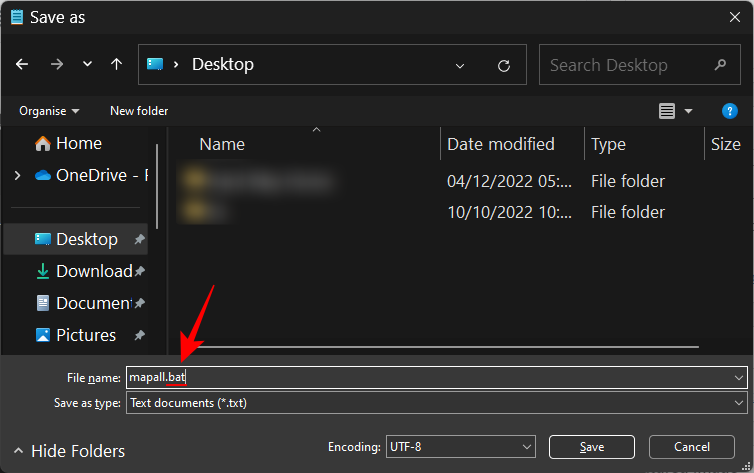
Task: Click the Home house icon
Action: click(x=43, y=143)
